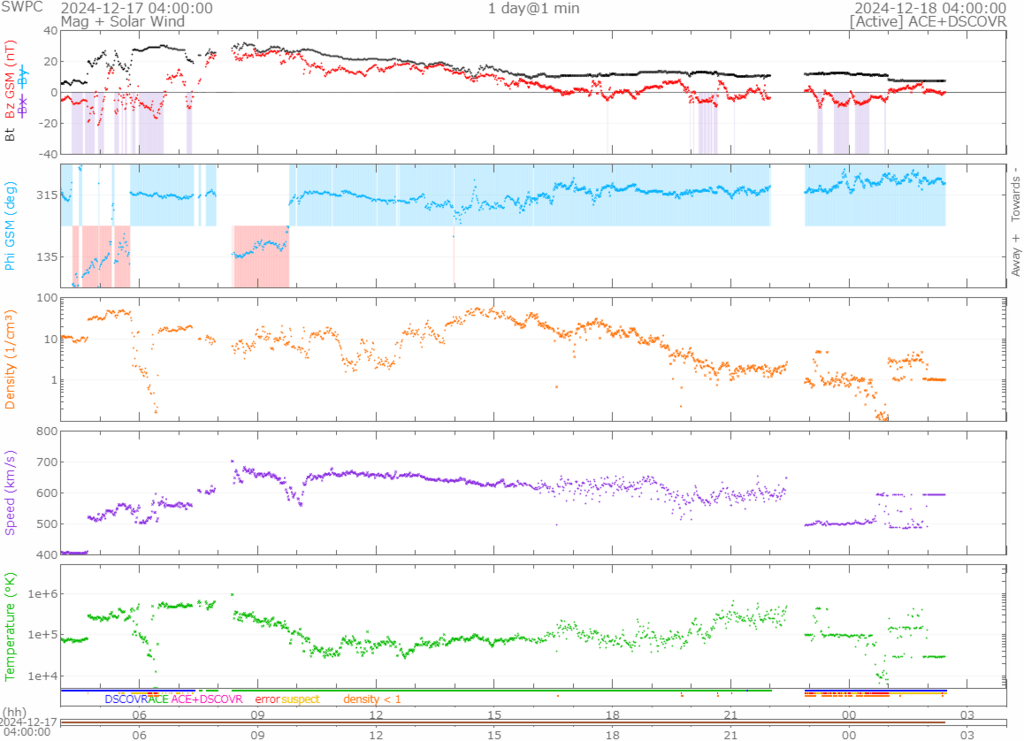Click the red error legend entry
The height and width of the screenshot is (741, 1024).
(x=267, y=699)
